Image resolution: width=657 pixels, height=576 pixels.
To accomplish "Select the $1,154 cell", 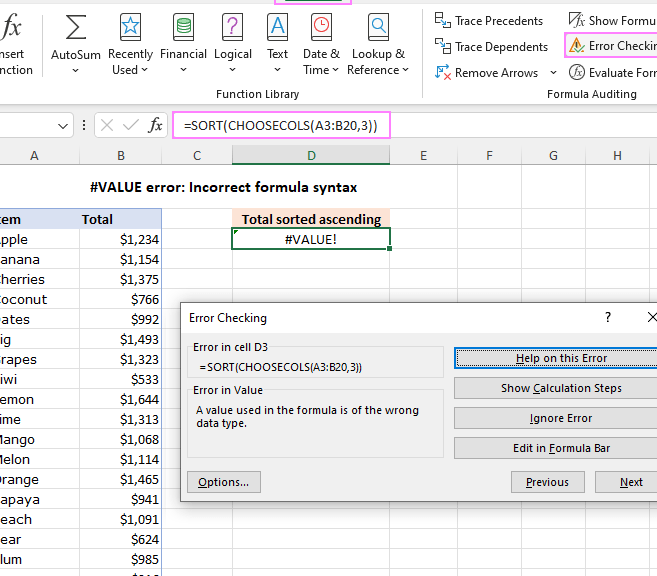I will coord(121,259).
